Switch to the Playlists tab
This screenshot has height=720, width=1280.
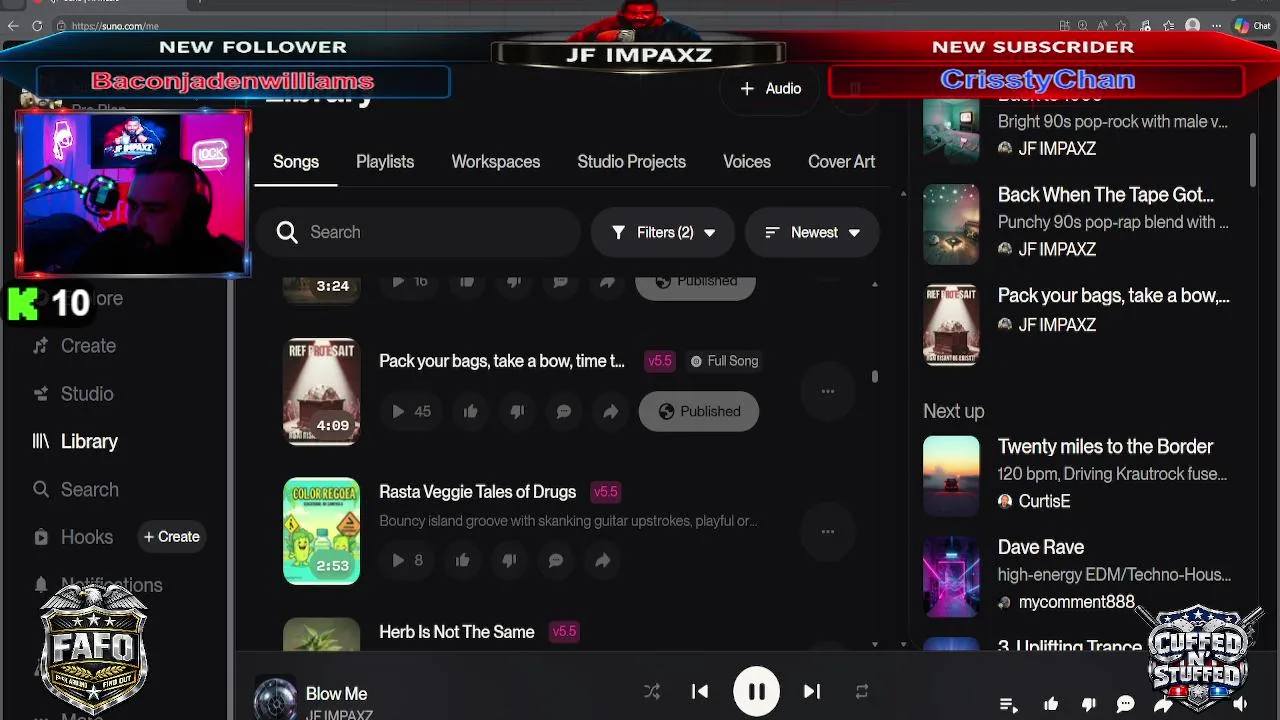click(385, 162)
